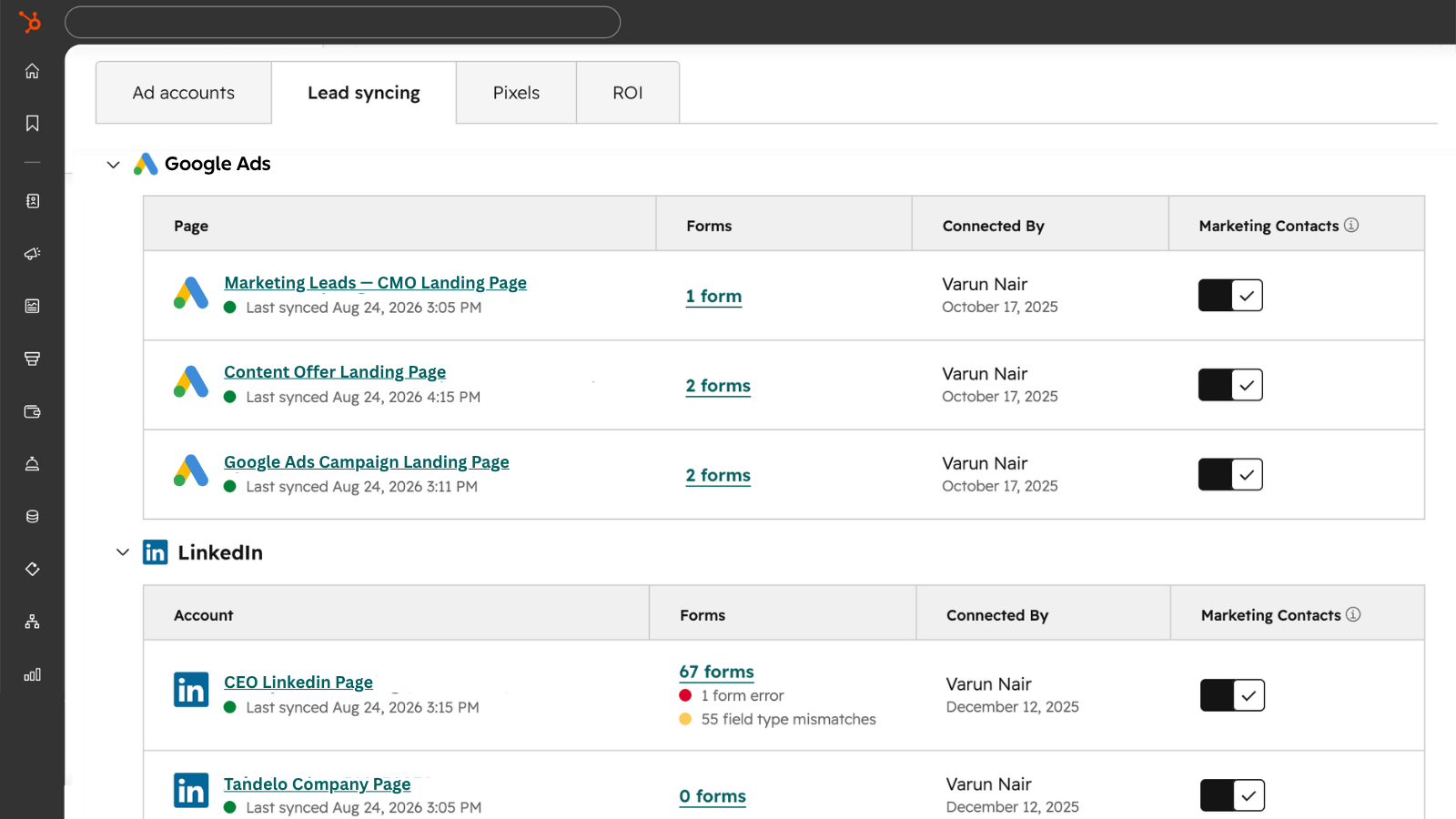Viewport: 1456px width, 819px height.
Task: Toggle marketing contacts for Marketing Leads CMO page
Action: pos(1230,295)
